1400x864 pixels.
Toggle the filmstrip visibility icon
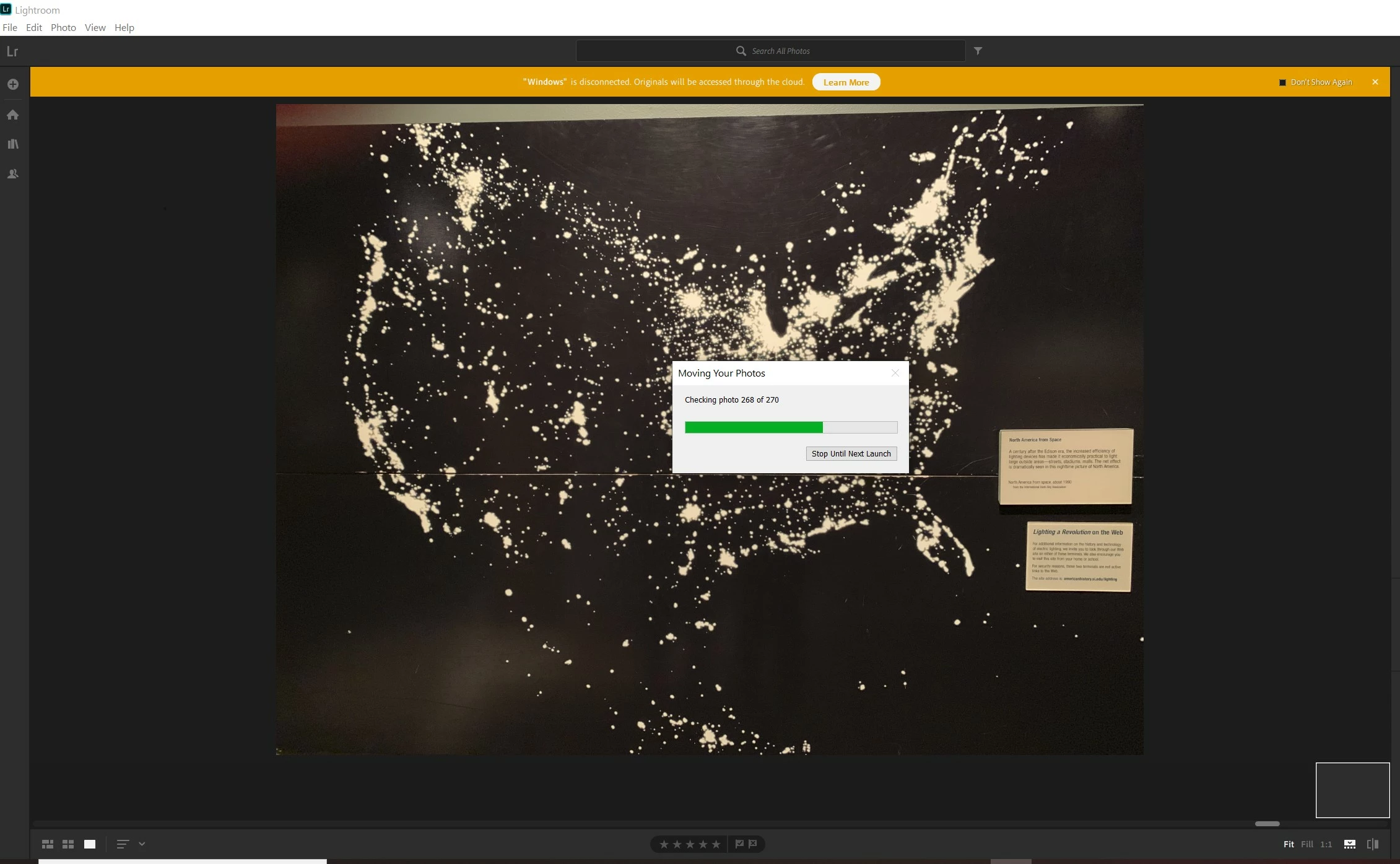tap(1350, 844)
